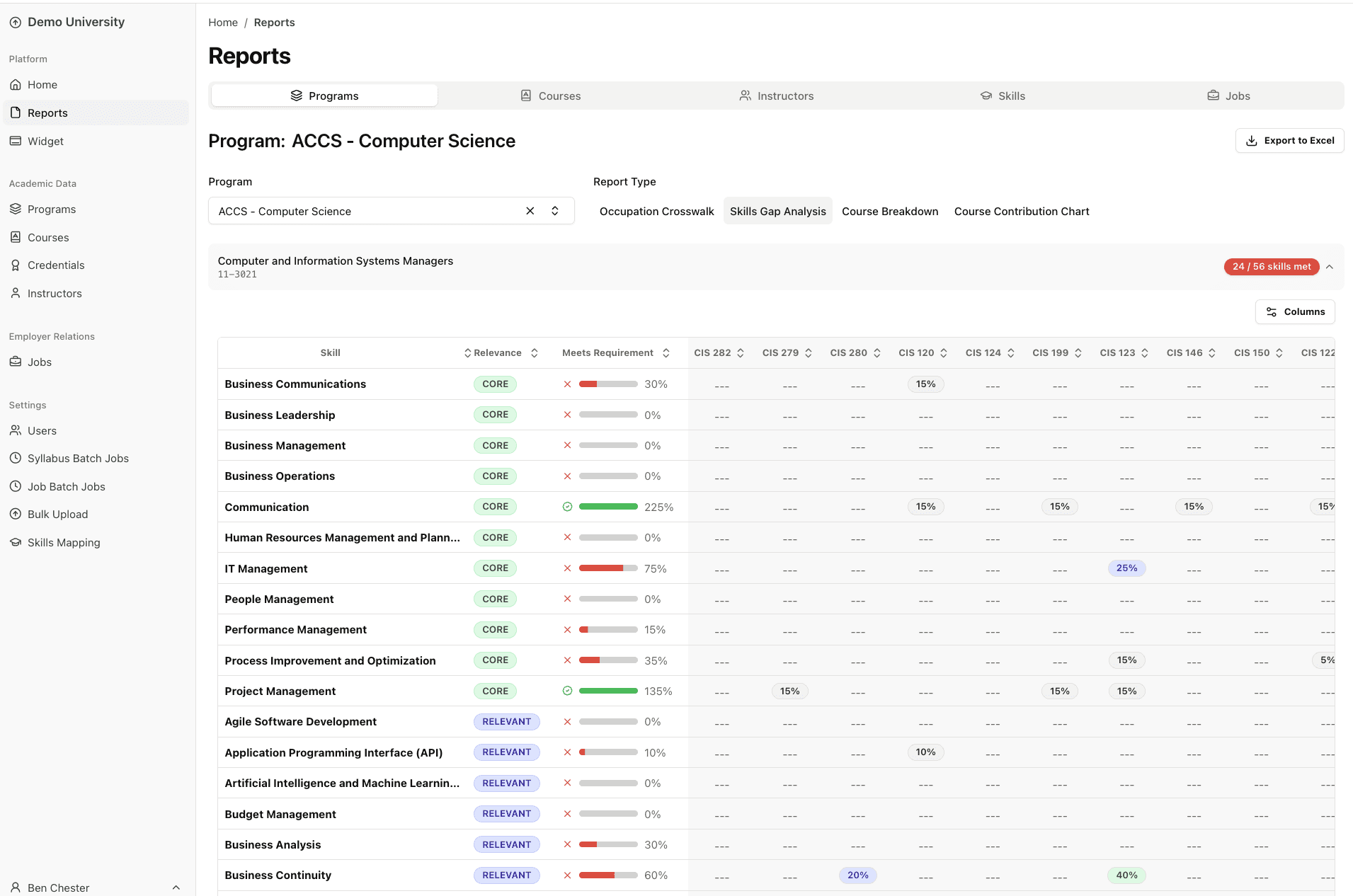This screenshot has width=1353, height=896.
Task: Click the red X icon for Business Communications
Action: 567,384
